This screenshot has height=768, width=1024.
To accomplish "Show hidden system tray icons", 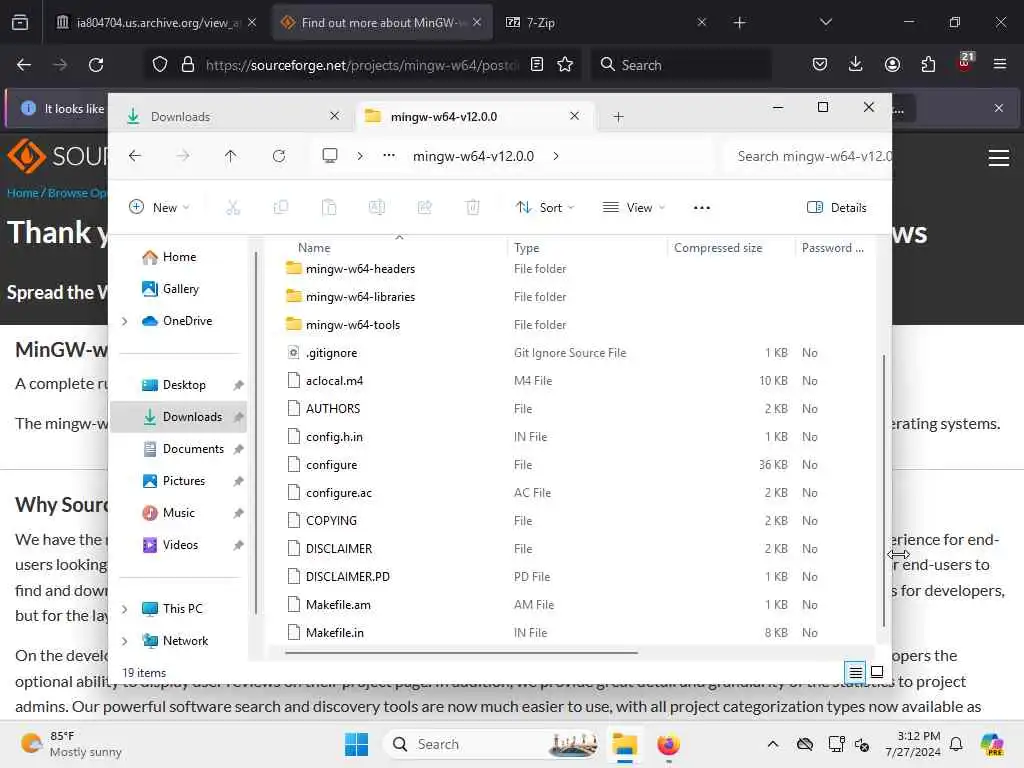I will [x=773, y=744].
